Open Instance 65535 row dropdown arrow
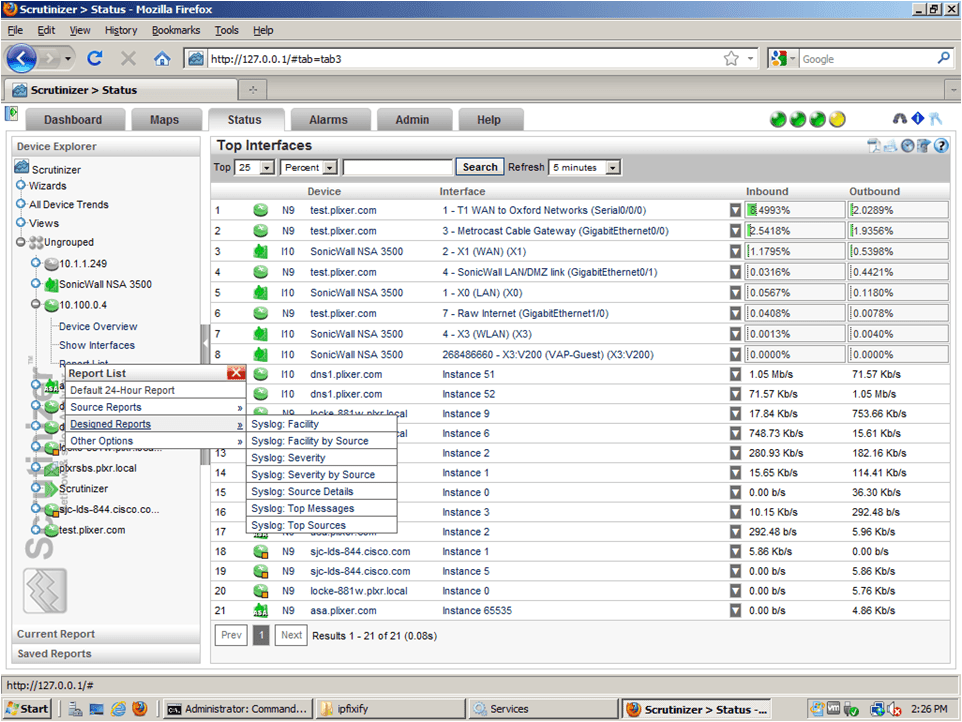The height and width of the screenshot is (722, 962). pyautogui.click(x=735, y=610)
